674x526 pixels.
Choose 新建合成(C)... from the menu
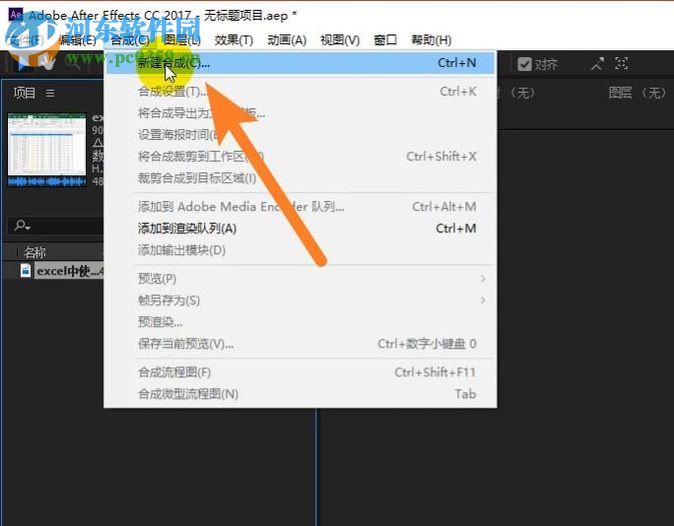[x=300, y=63]
